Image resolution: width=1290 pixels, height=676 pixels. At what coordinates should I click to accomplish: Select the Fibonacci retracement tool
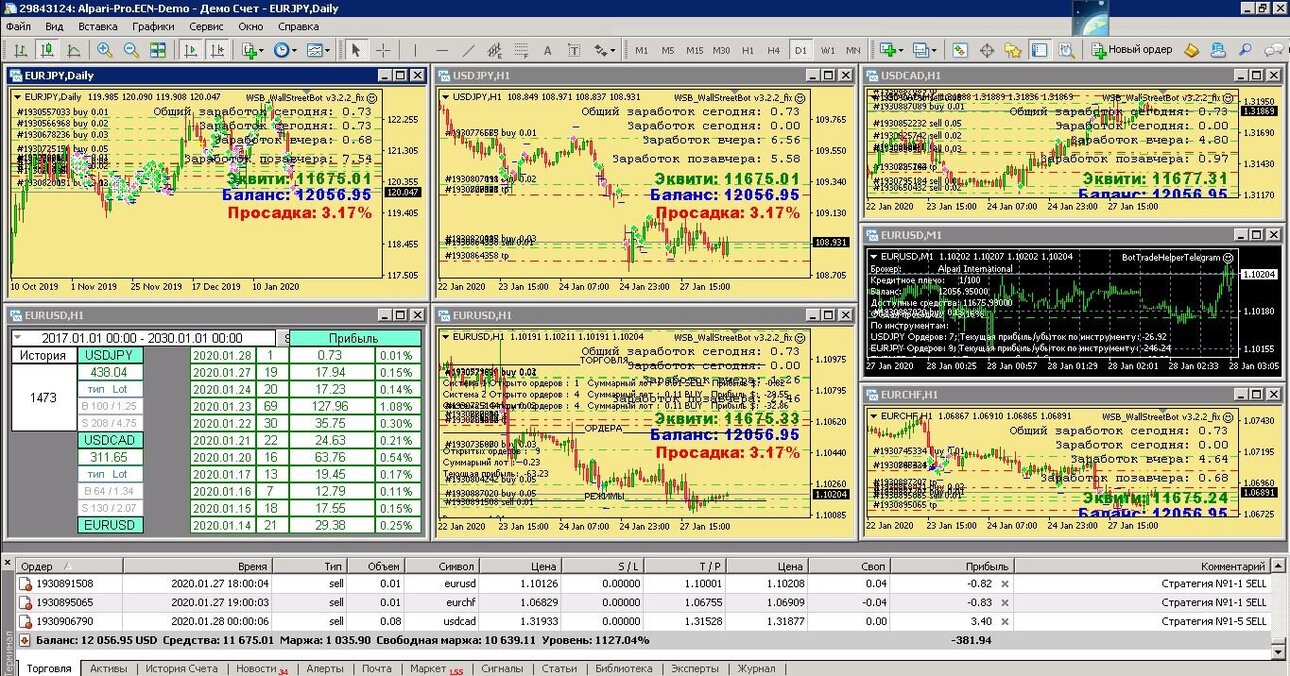pyautogui.click(x=521, y=50)
